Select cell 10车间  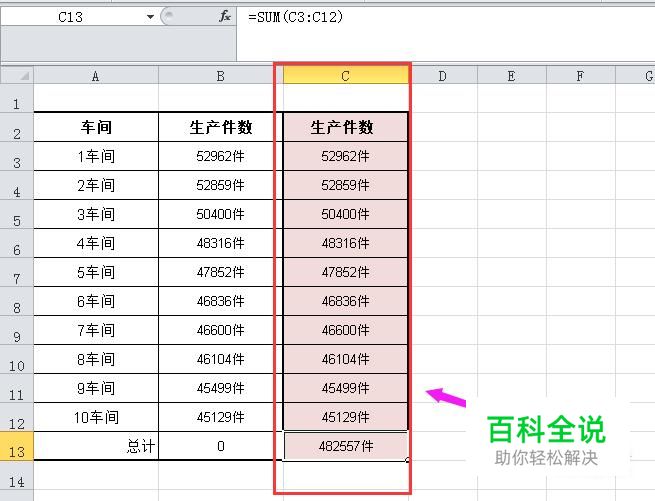(x=96, y=417)
